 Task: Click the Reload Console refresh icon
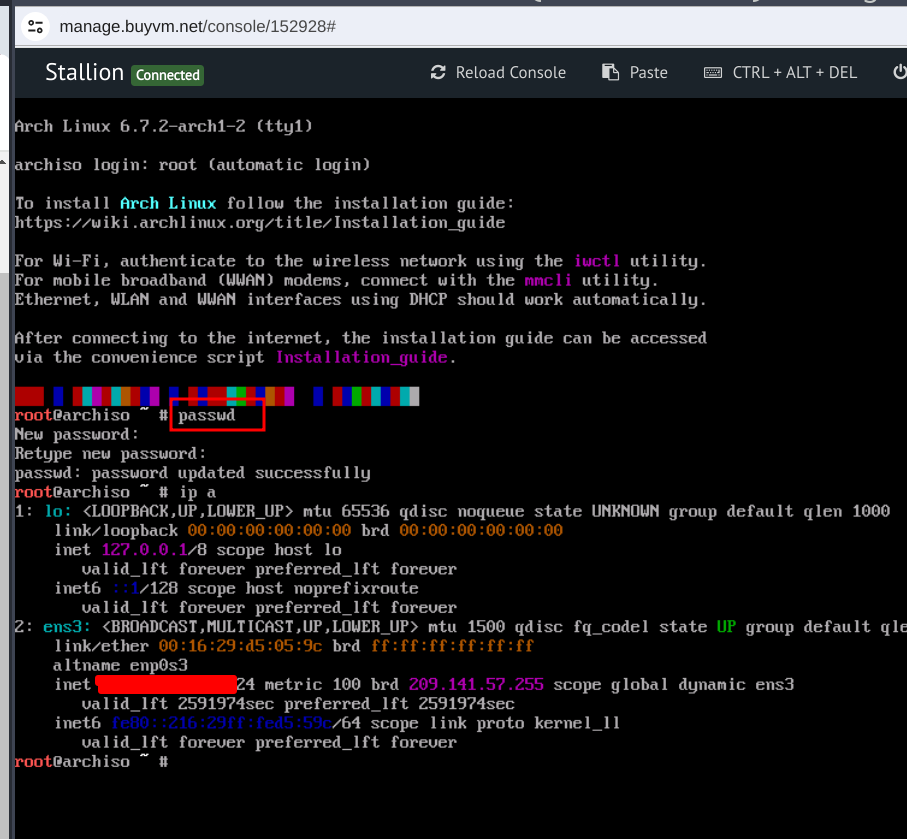tap(438, 73)
